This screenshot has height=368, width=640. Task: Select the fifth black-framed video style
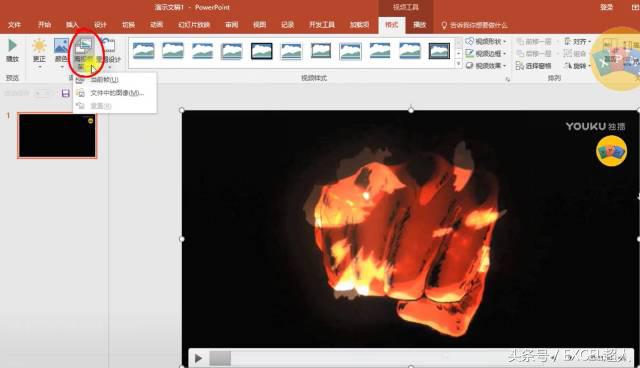[262, 51]
